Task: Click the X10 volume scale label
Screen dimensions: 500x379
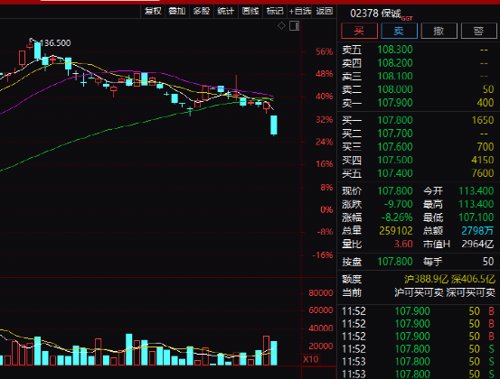Action: click(x=311, y=359)
